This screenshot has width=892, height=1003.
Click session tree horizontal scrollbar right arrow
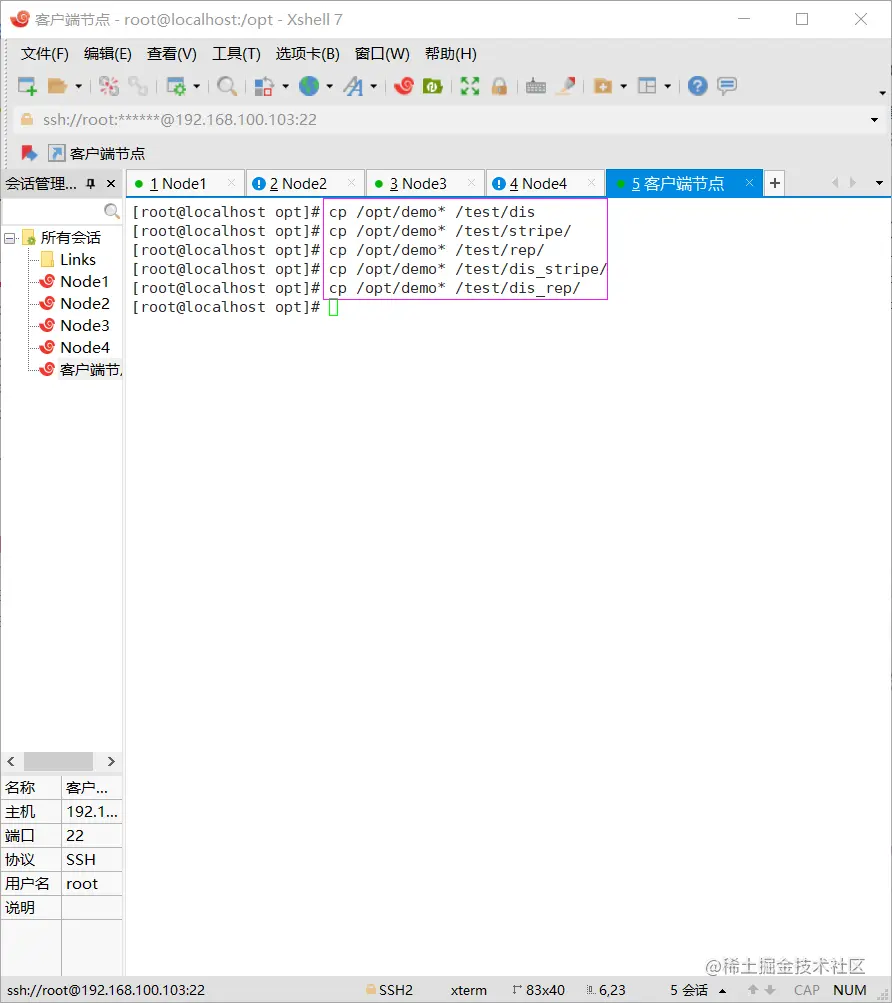point(111,761)
